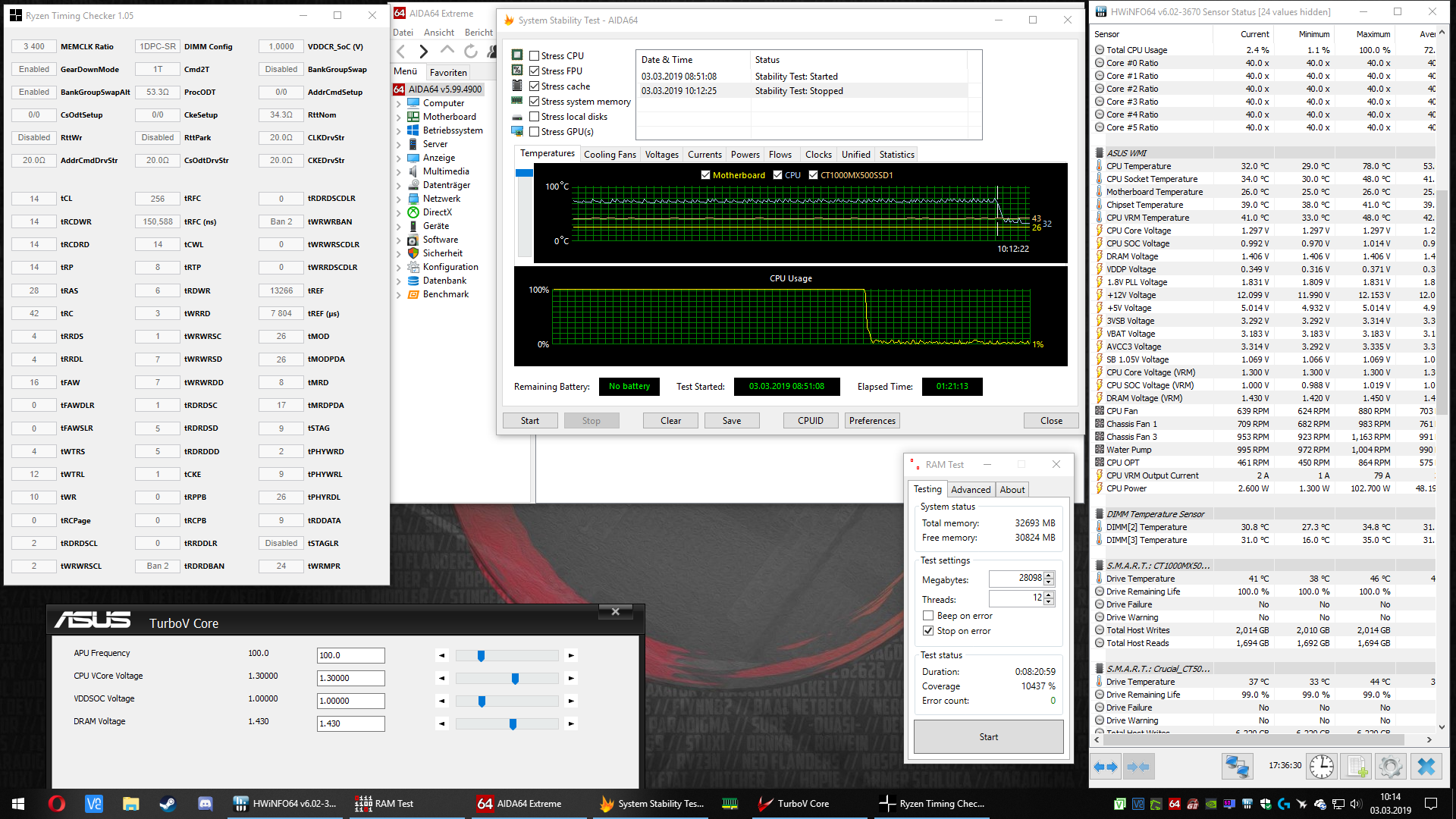Click HWiNFO expand columns arrows icon
This screenshot has height=819, width=1456.
coord(1106,767)
